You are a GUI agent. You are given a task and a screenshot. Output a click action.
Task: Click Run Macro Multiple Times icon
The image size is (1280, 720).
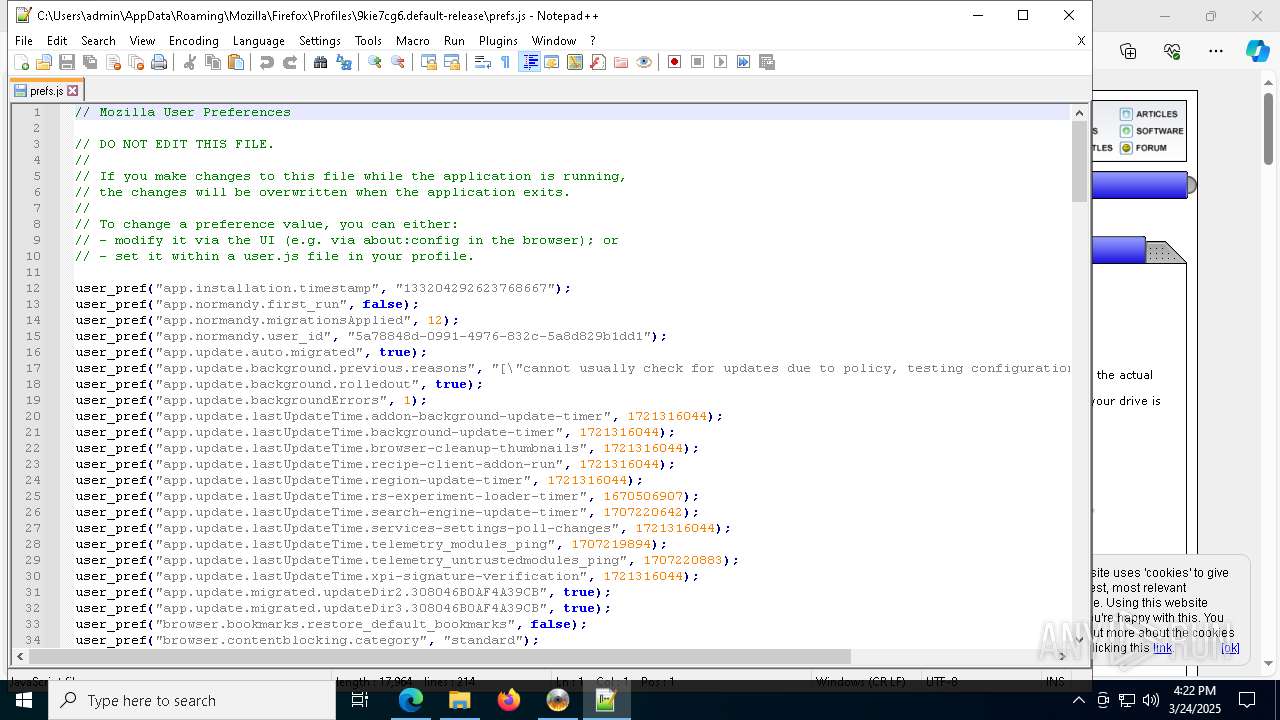click(743, 62)
